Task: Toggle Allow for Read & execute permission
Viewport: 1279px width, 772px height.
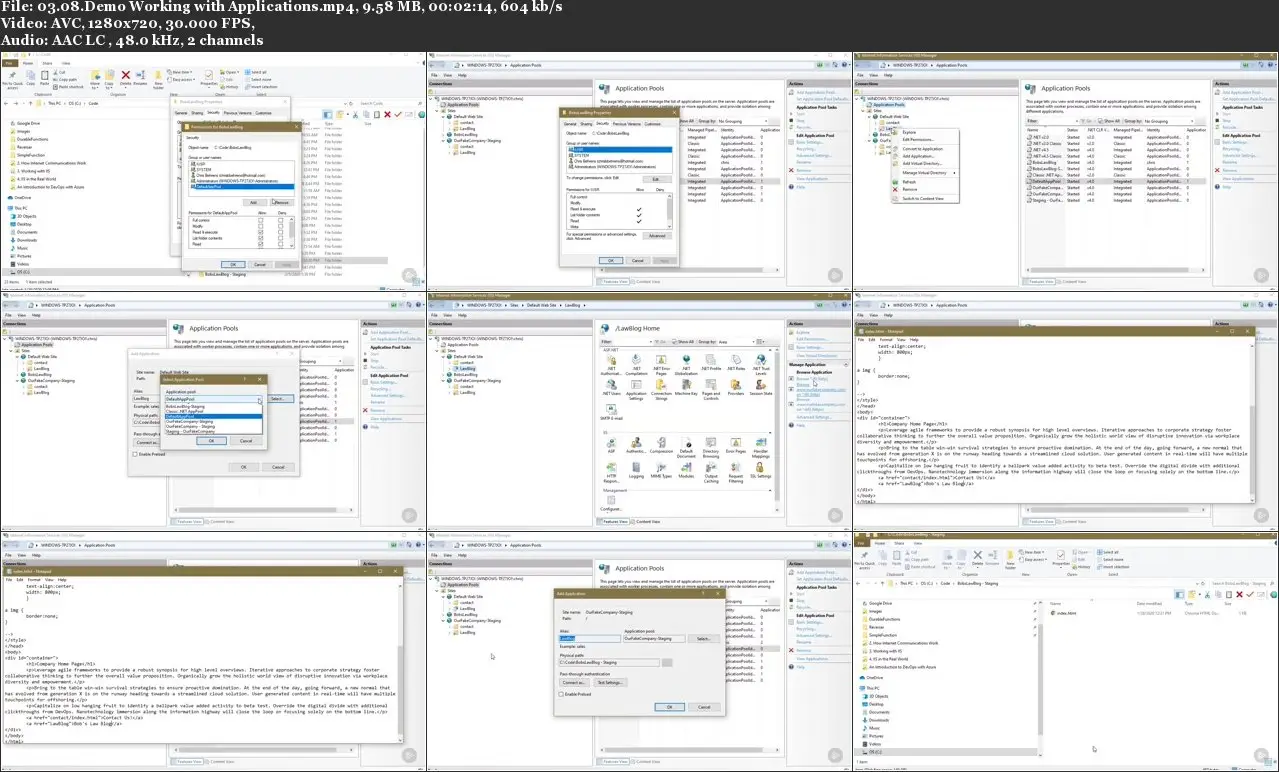Action: coord(261,232)
